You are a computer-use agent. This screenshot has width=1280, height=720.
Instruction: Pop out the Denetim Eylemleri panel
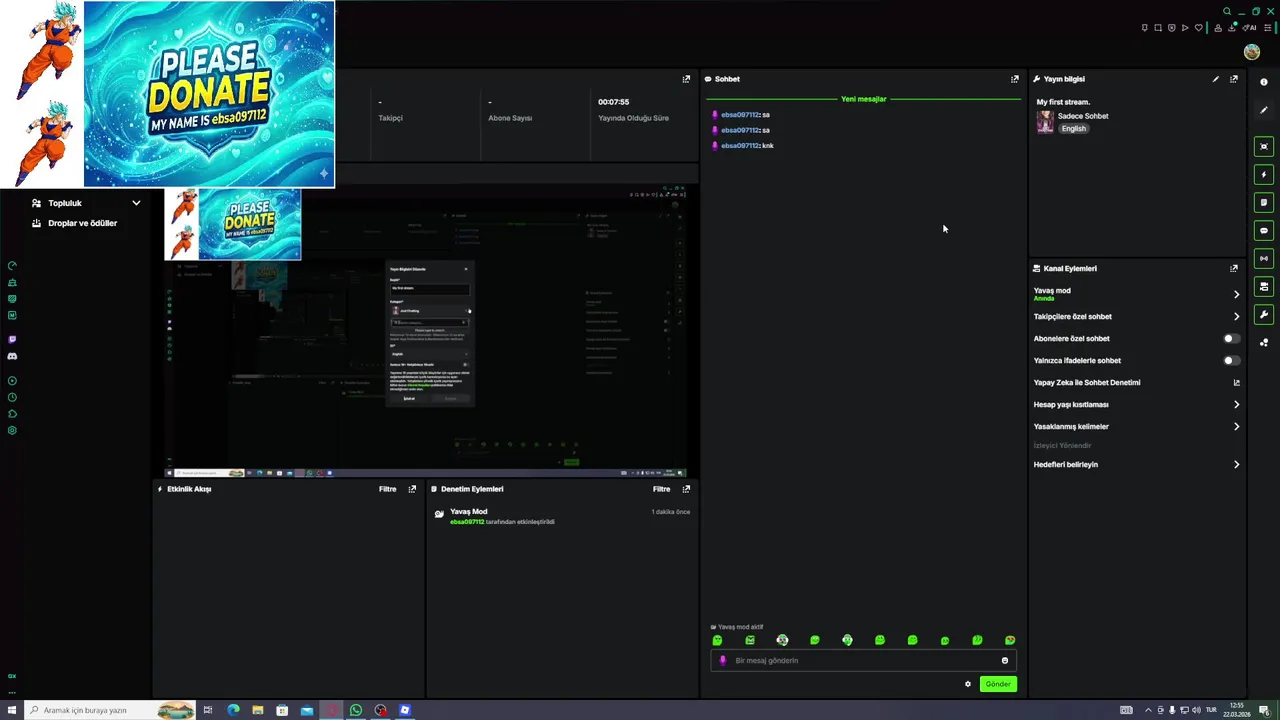[686, 489]
